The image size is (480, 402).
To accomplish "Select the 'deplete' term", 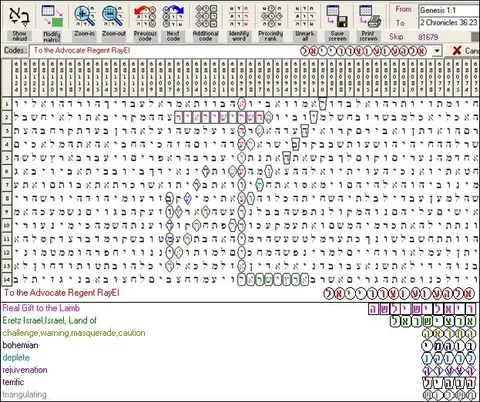I will (x=16, y=358).
